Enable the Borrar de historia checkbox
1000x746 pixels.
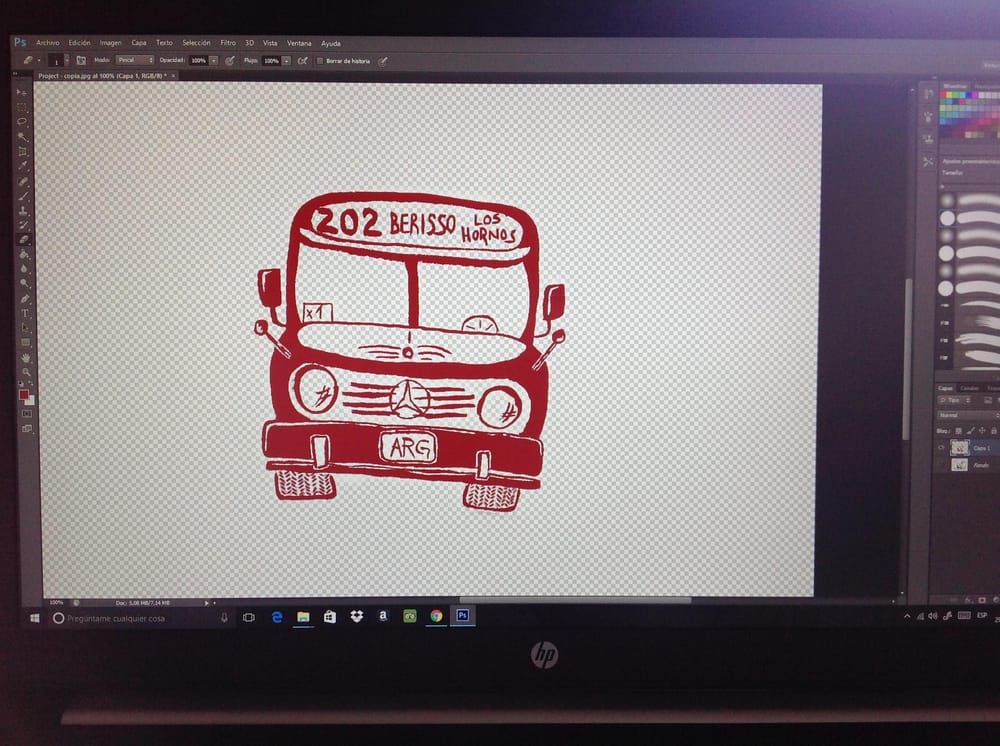(320, 61)
